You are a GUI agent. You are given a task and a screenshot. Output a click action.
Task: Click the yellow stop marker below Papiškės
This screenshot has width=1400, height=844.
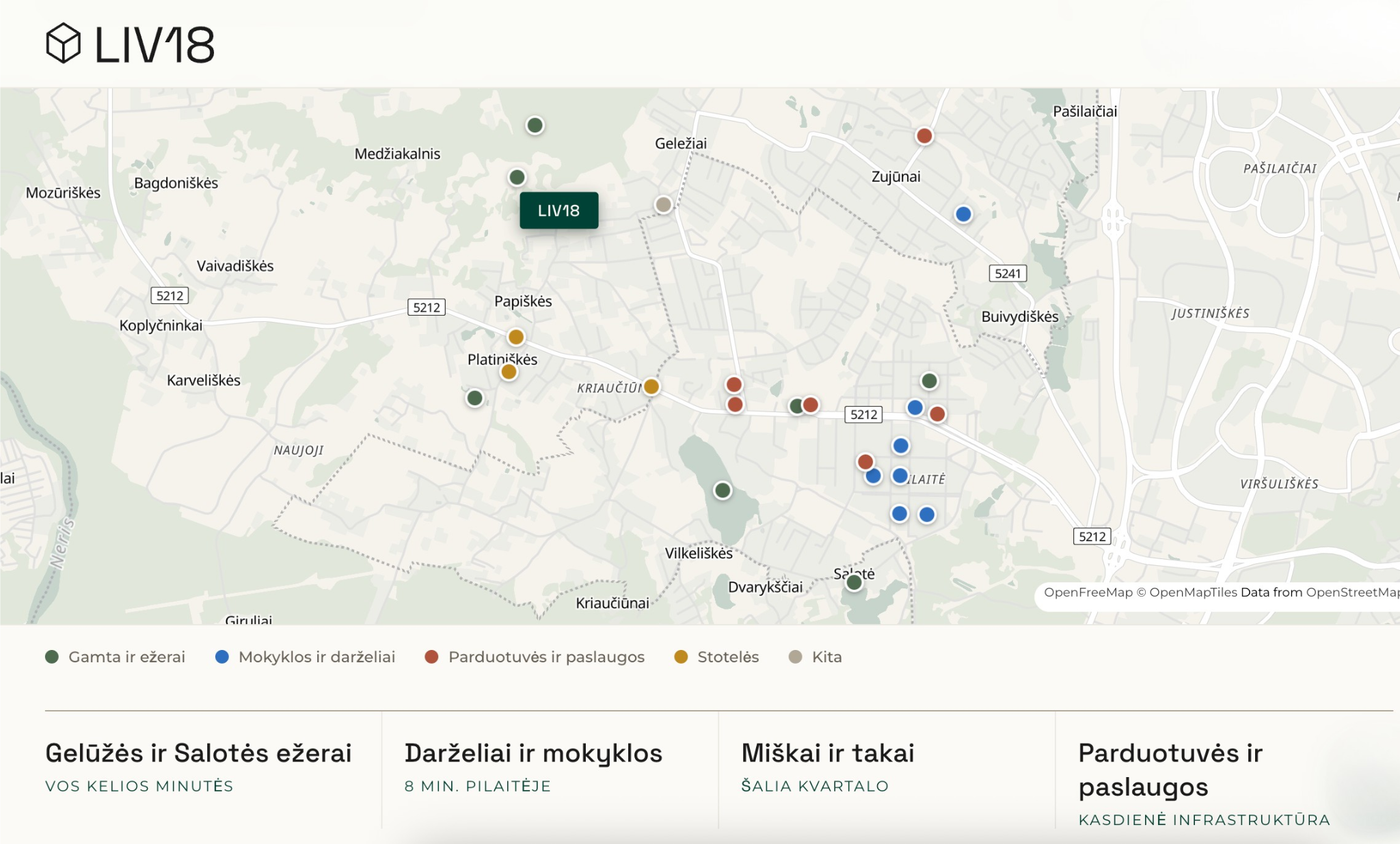click(516, 337)
